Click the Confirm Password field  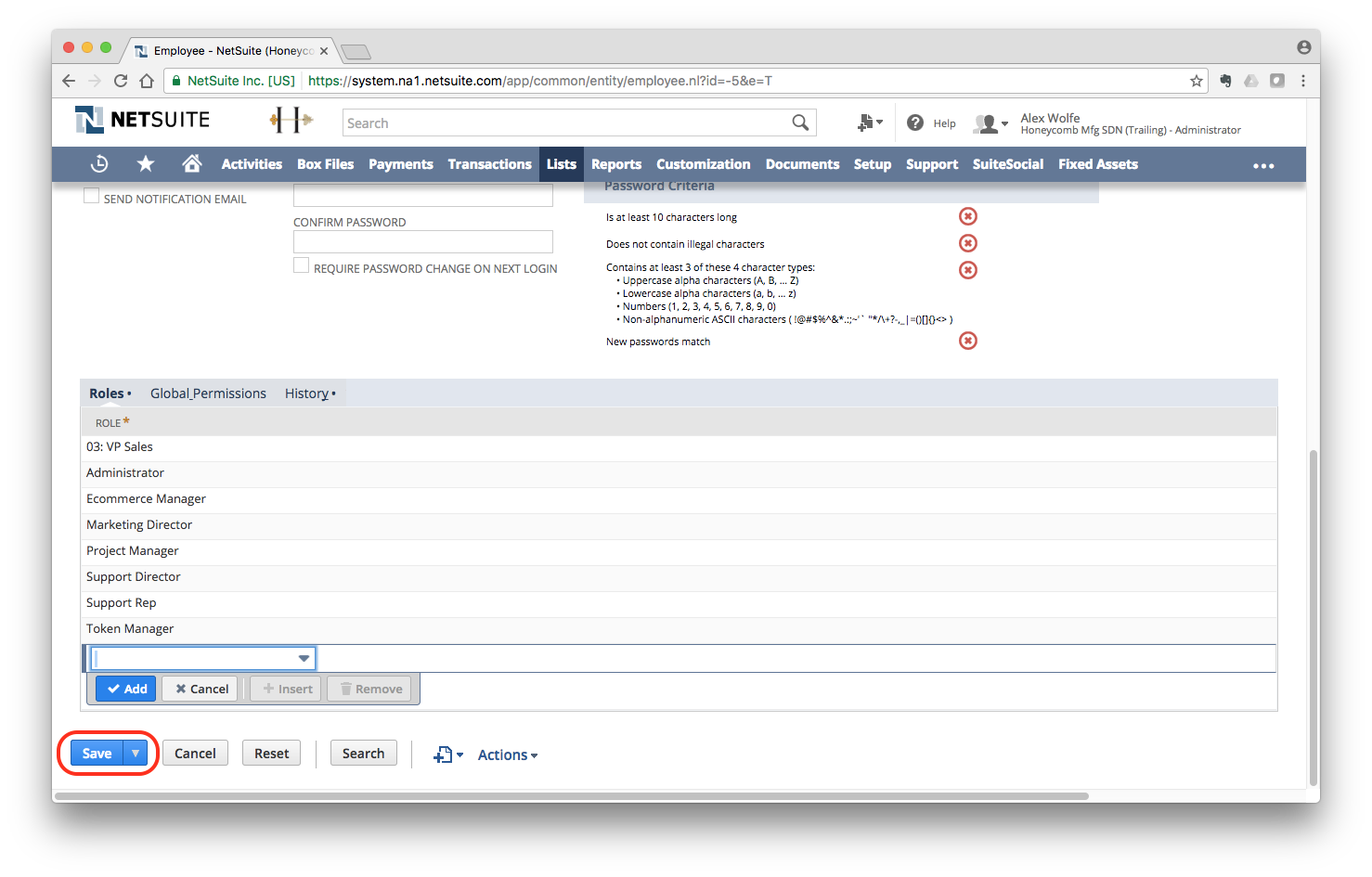pos(423,241)
